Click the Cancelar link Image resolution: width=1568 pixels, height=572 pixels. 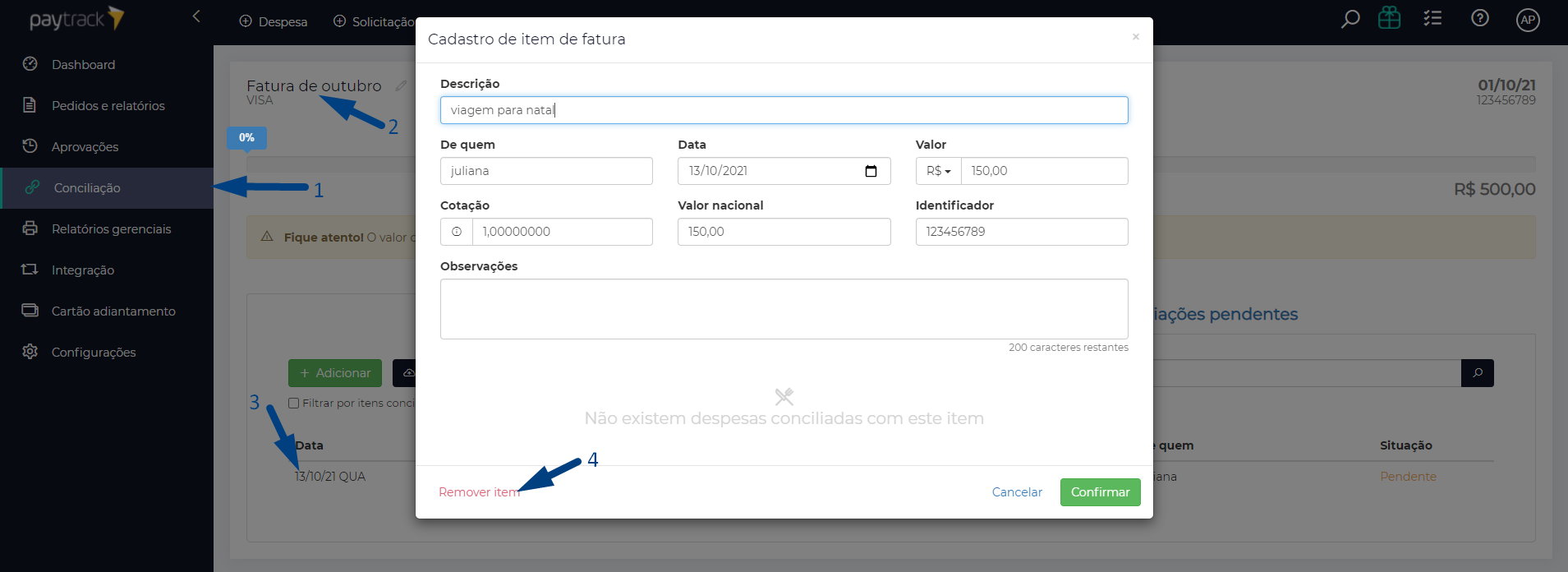click(x=1017, y=492)
